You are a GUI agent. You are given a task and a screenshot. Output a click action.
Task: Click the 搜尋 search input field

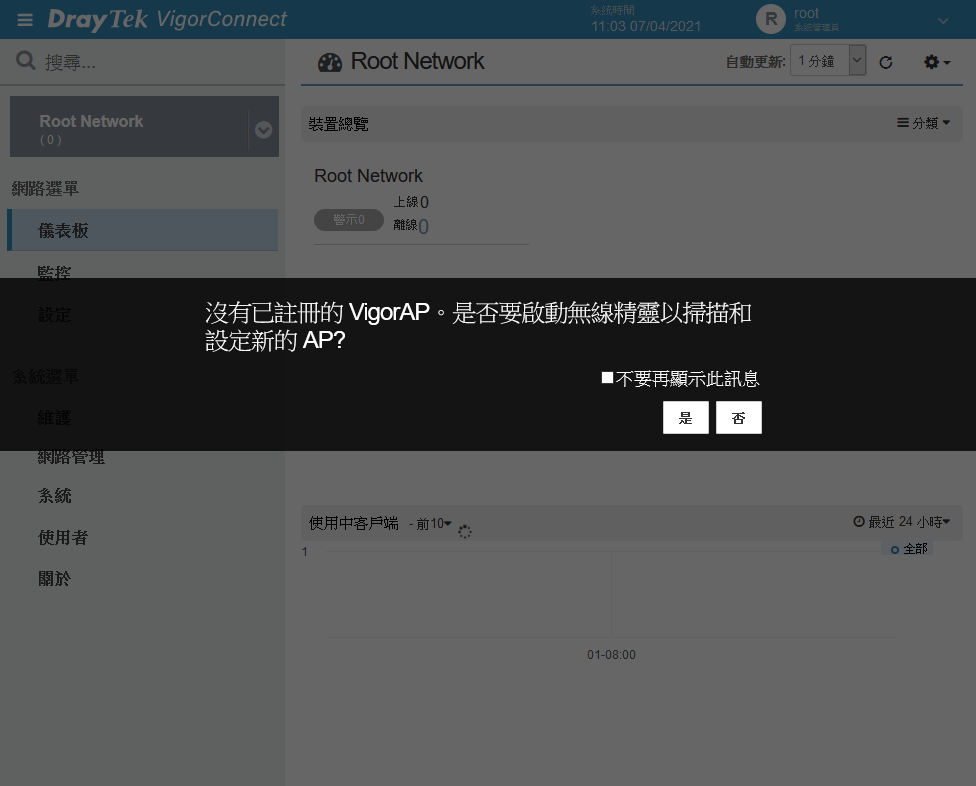click(150, 62)
